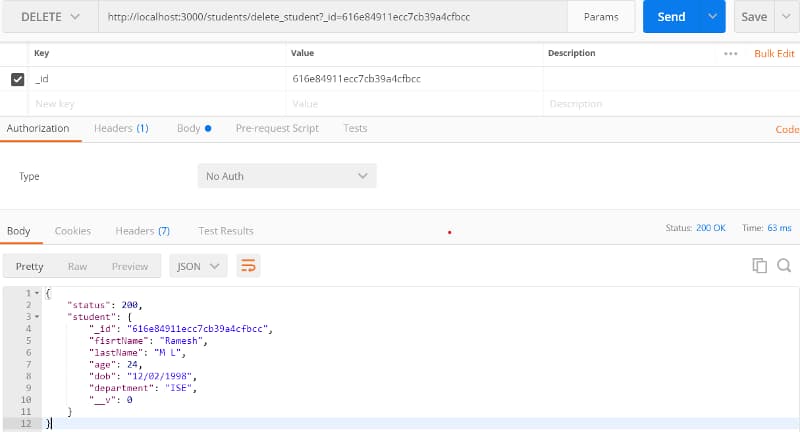Viewport: 800px width, 432px height.
Task: Expand the Send button dropdown arrow
Action: click(712, 17)
